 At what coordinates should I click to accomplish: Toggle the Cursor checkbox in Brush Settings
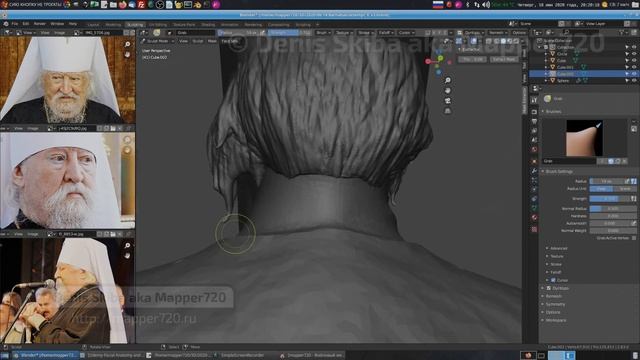click(553, 280)
